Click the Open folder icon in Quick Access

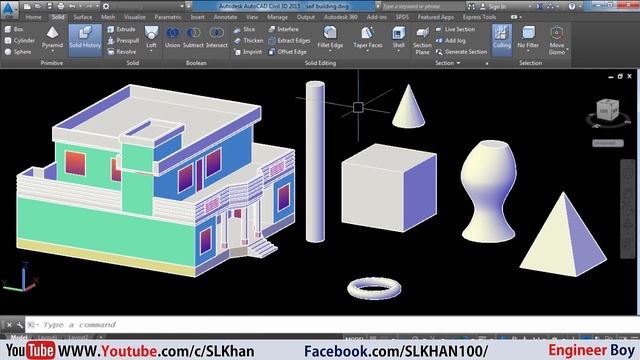pyautogui.click(x=38, y=6)
